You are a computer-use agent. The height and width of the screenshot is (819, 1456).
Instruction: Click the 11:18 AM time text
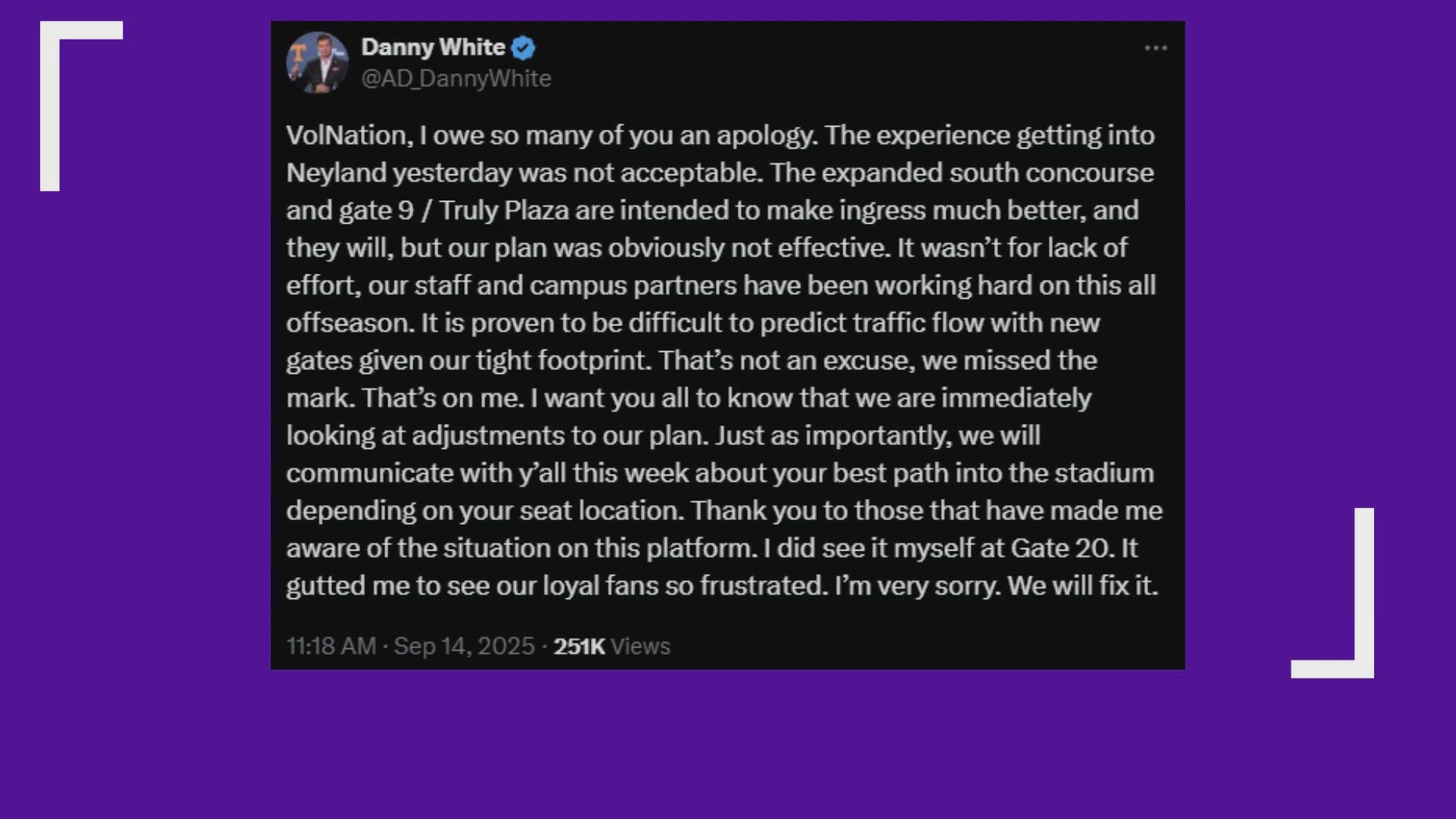click(x=331, y=646)
